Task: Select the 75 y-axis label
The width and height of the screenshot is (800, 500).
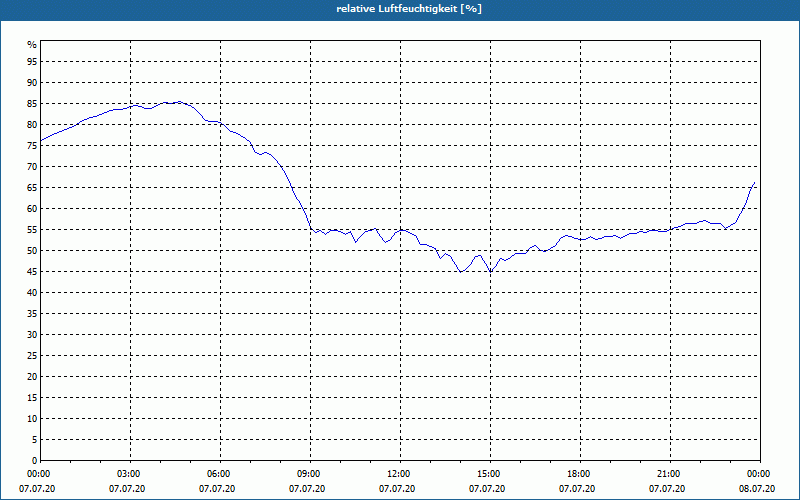Action: point(32,145)
